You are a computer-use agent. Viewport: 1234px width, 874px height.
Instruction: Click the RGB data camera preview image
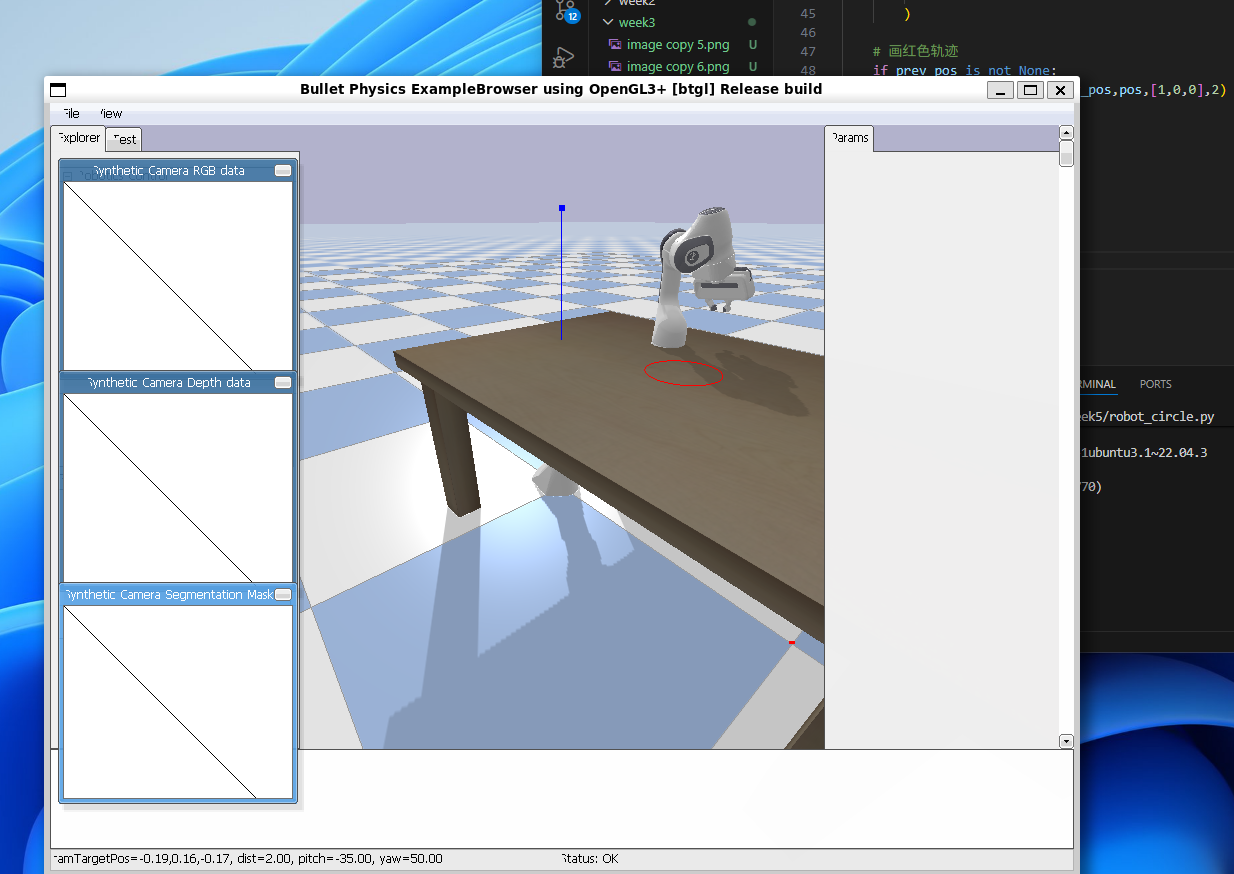pyautogui.click(x=178, y=276)
